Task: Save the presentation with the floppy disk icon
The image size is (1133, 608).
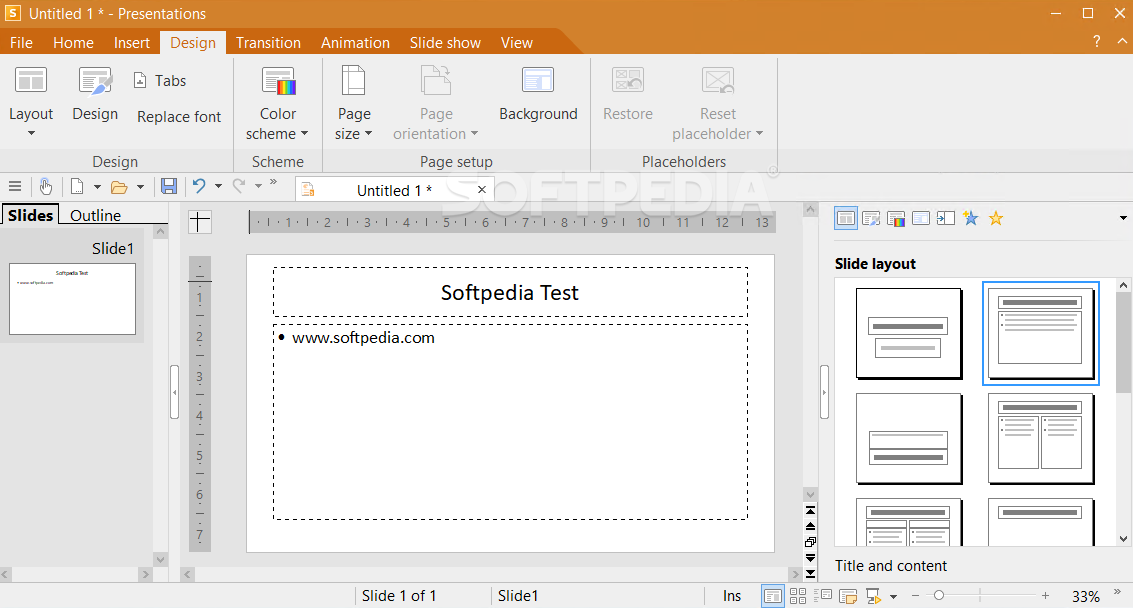Action: [x=168, y=187]
